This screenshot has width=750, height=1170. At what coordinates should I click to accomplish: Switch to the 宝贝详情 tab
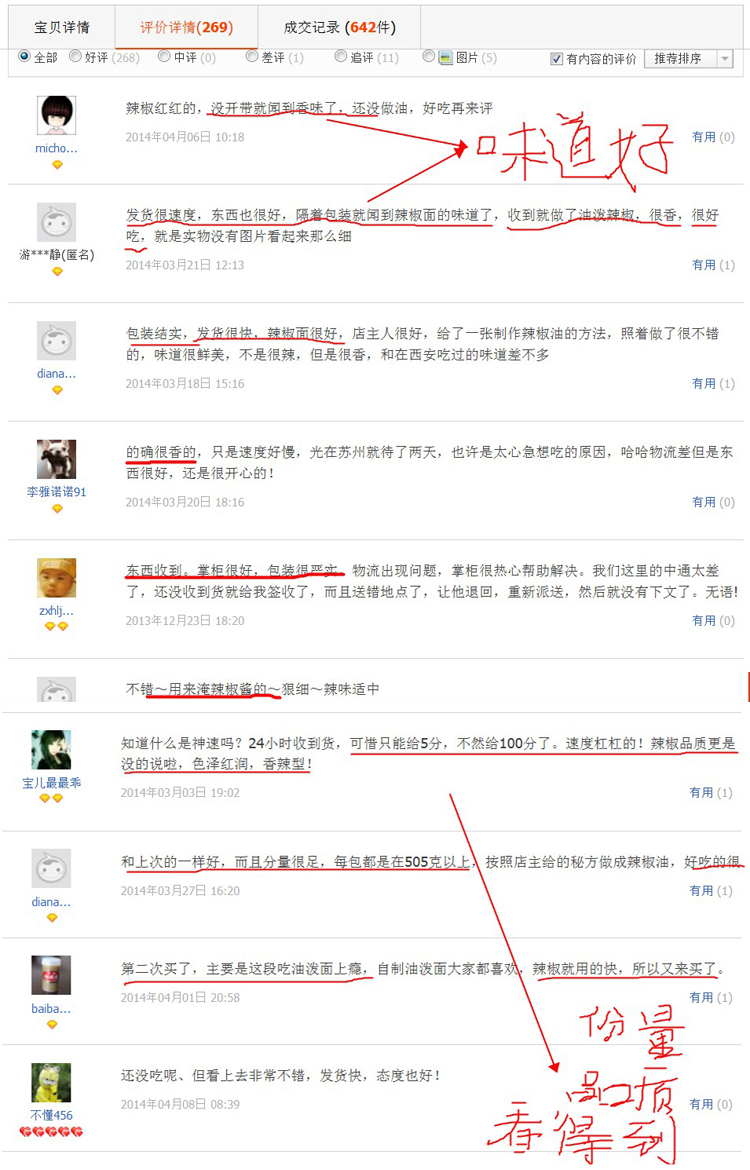pyautogui.click(x=62, y=28)
